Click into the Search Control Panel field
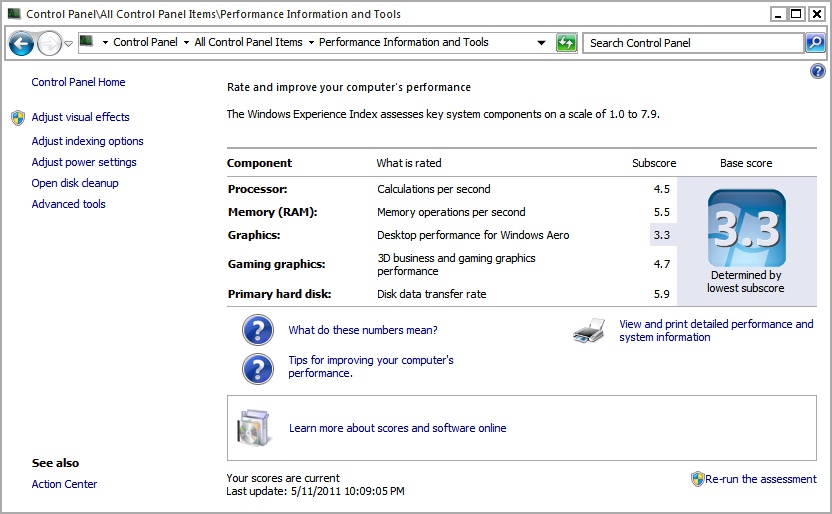Screen dimensions: 832x514 pos(693,43)
